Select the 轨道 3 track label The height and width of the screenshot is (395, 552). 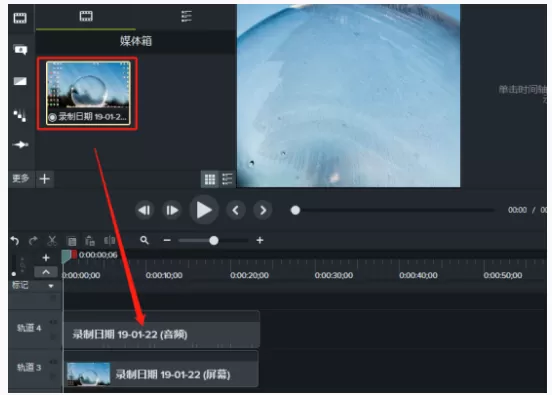[x=29, y=368]
